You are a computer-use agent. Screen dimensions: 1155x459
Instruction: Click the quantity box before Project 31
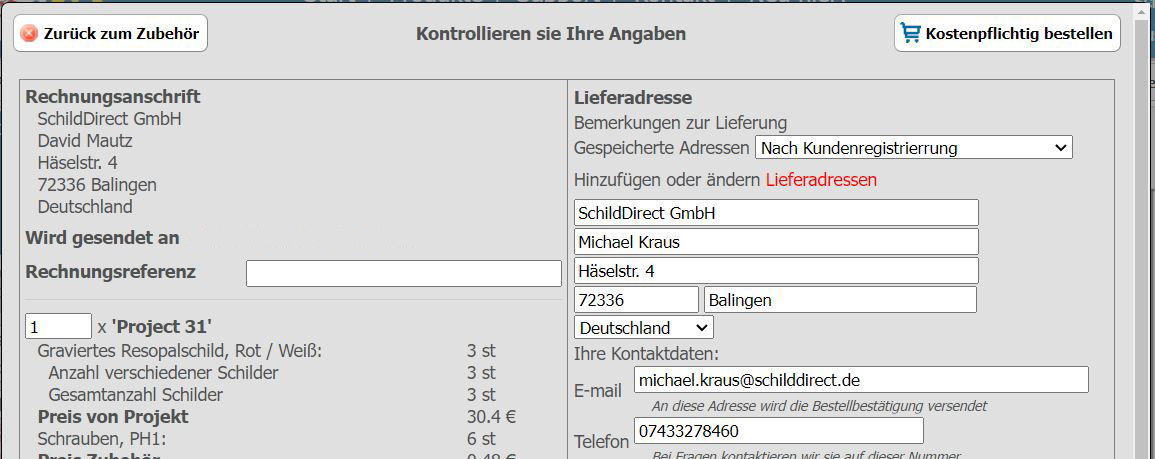(58, 326)
